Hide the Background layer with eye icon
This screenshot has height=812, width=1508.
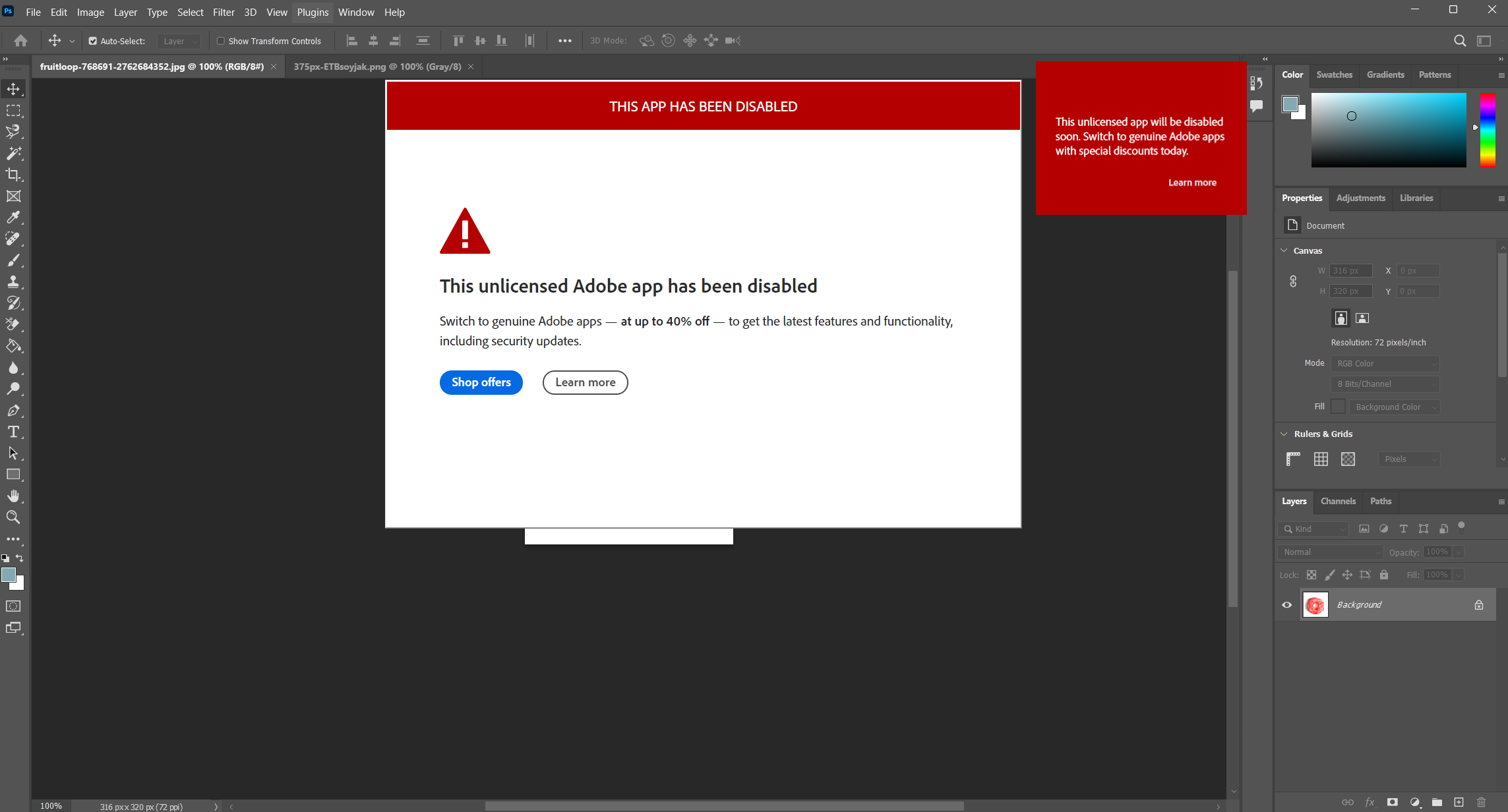click(x=1286, y=605)
